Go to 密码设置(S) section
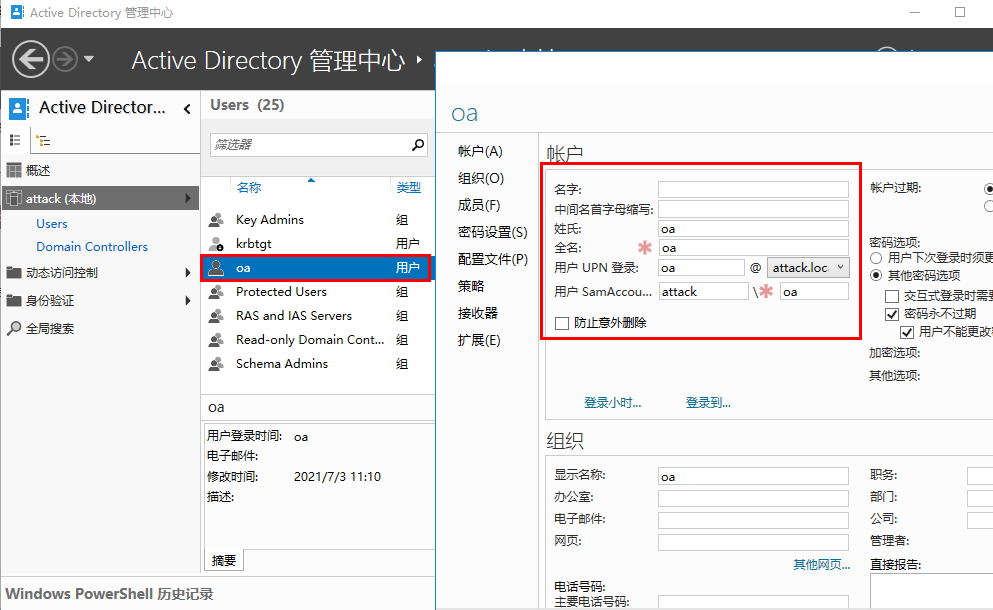Screen dimensions: 993x610 [x=493, y=232]
